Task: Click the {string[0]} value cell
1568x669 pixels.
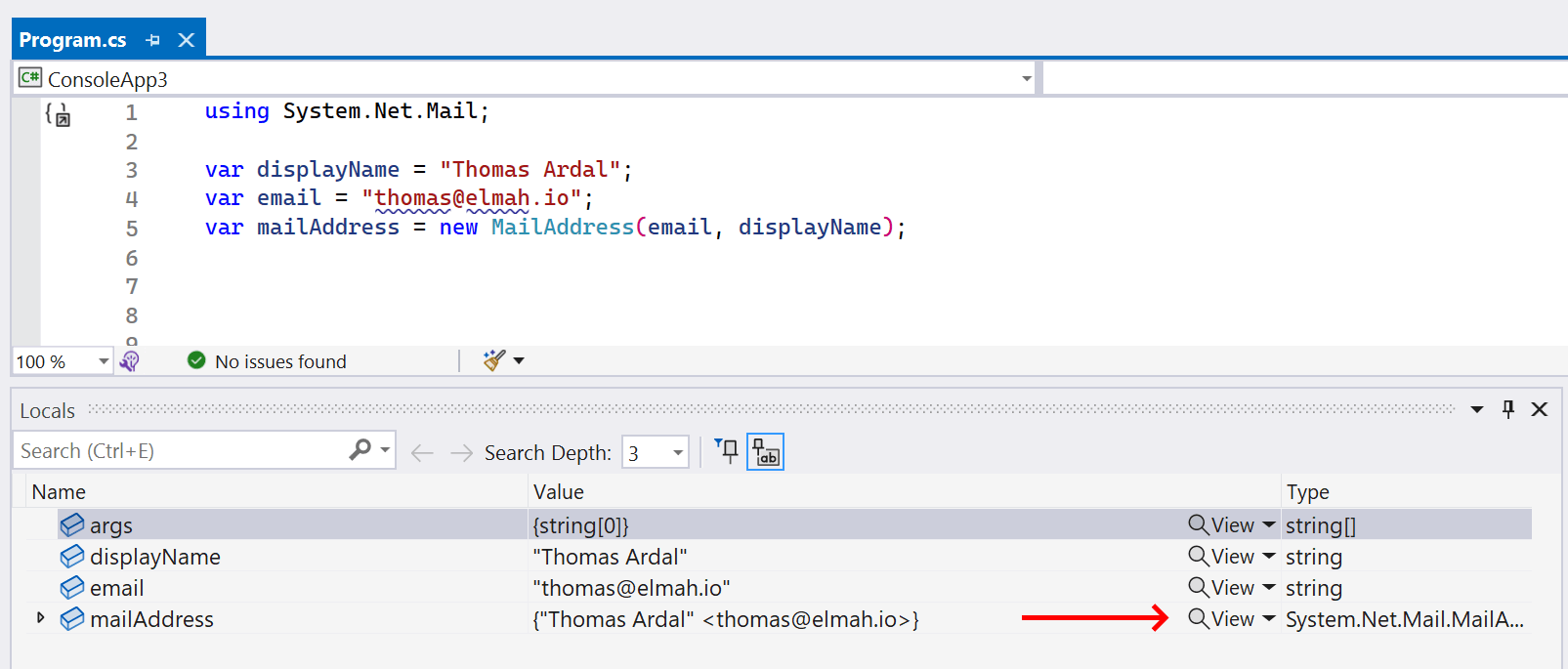Action: [x=580, y=525]
